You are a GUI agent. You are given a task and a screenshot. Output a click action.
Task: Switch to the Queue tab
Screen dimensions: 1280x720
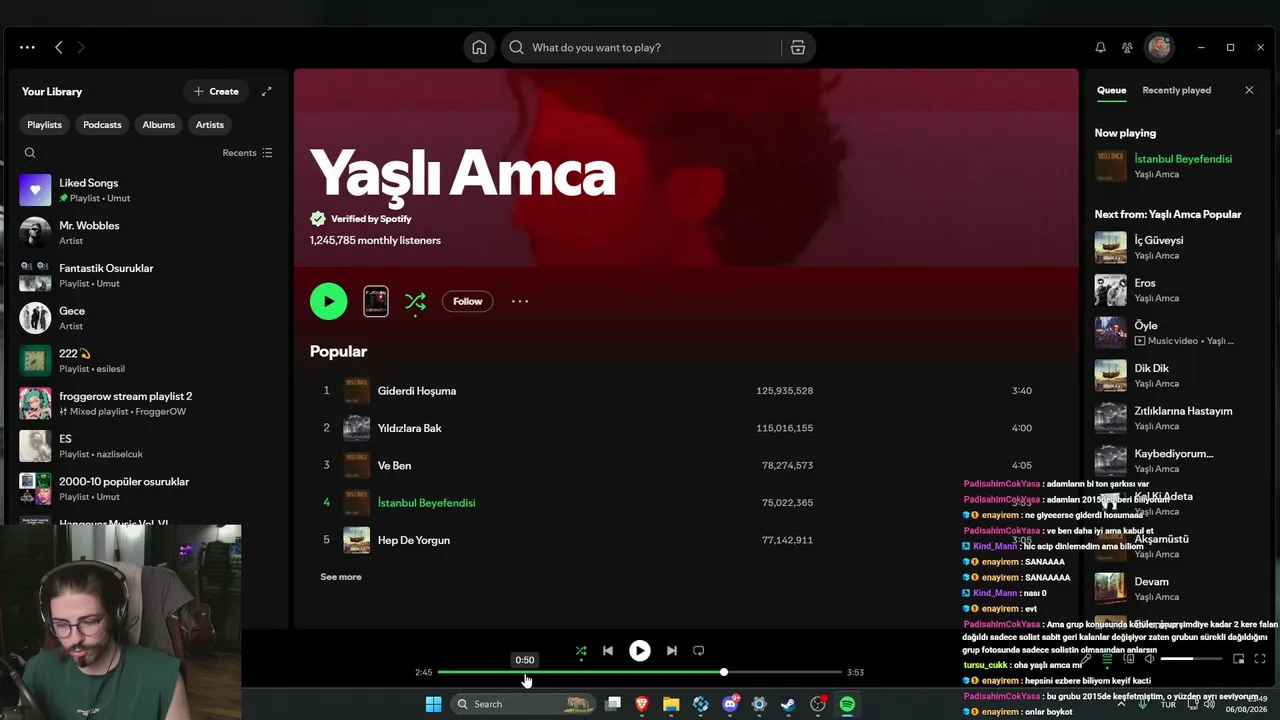(1111, 90)
